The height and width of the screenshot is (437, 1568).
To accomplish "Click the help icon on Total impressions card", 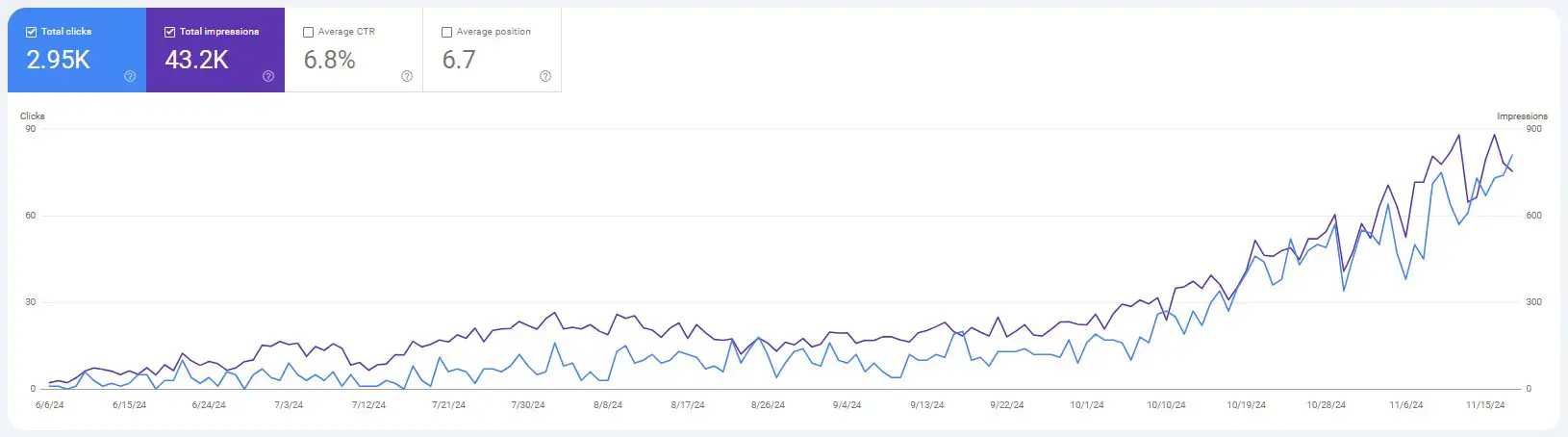I will pyautogui.click(x=268, y=76).
